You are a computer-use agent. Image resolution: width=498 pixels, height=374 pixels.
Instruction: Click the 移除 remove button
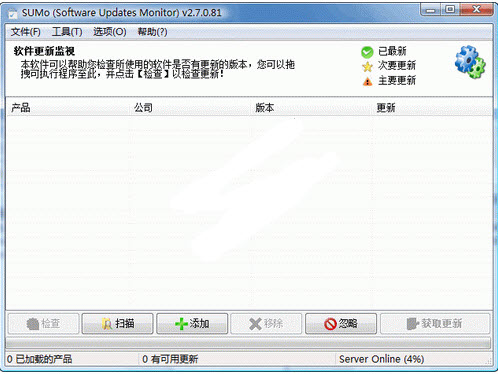[x=266, y=323]
